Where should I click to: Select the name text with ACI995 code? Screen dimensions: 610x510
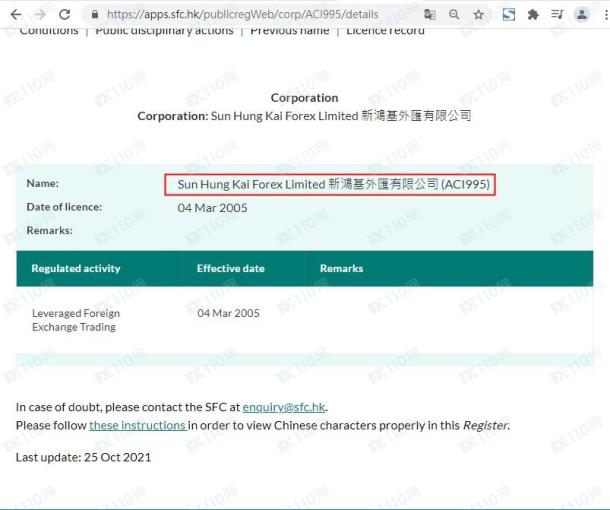[x=333, y=184]
